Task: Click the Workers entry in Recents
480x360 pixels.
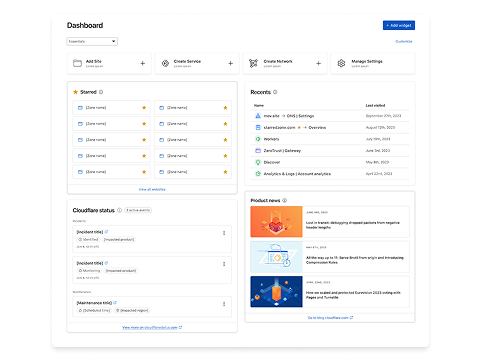Action: pos(271,139)
